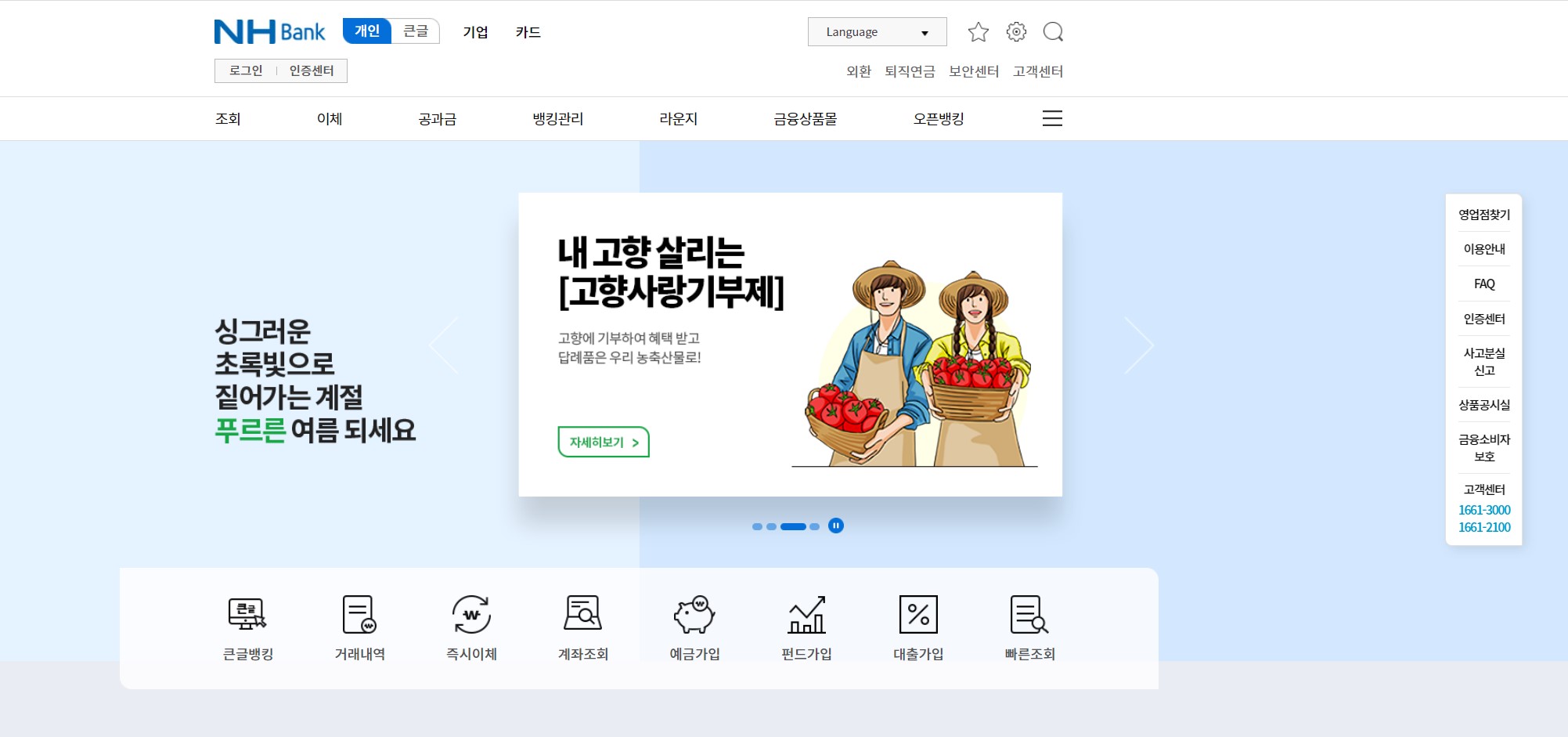The width and height of the screenshot is (1568, 737).
Task: Open the search magnifier icon
Action: point(1054,31)
